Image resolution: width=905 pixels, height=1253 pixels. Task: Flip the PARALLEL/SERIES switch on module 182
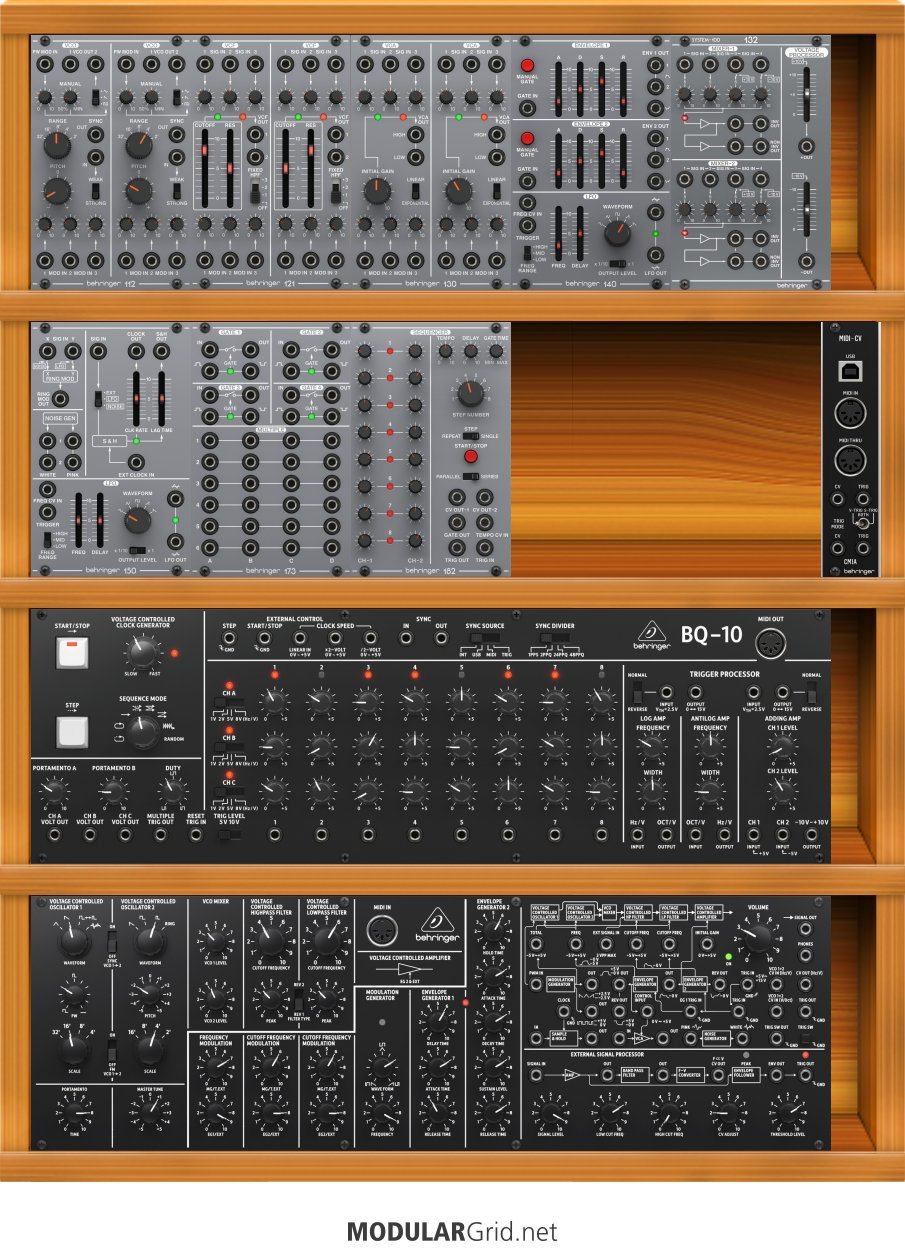point(471,476)
